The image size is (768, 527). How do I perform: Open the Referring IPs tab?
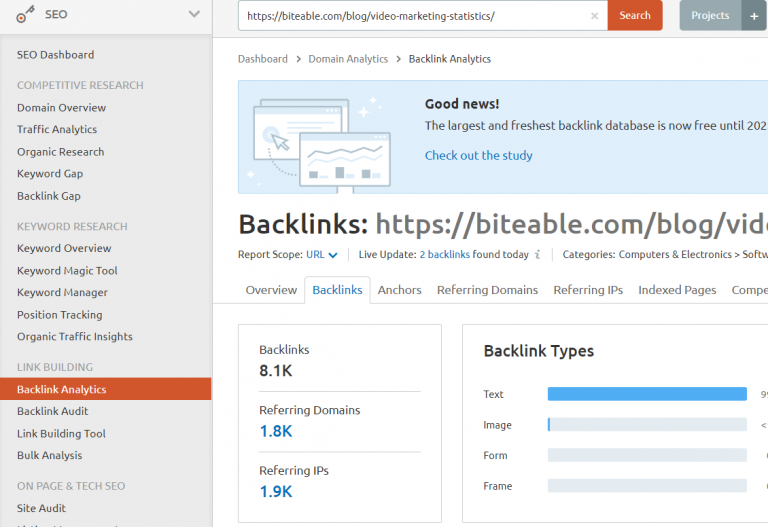[x=588, y=290]
